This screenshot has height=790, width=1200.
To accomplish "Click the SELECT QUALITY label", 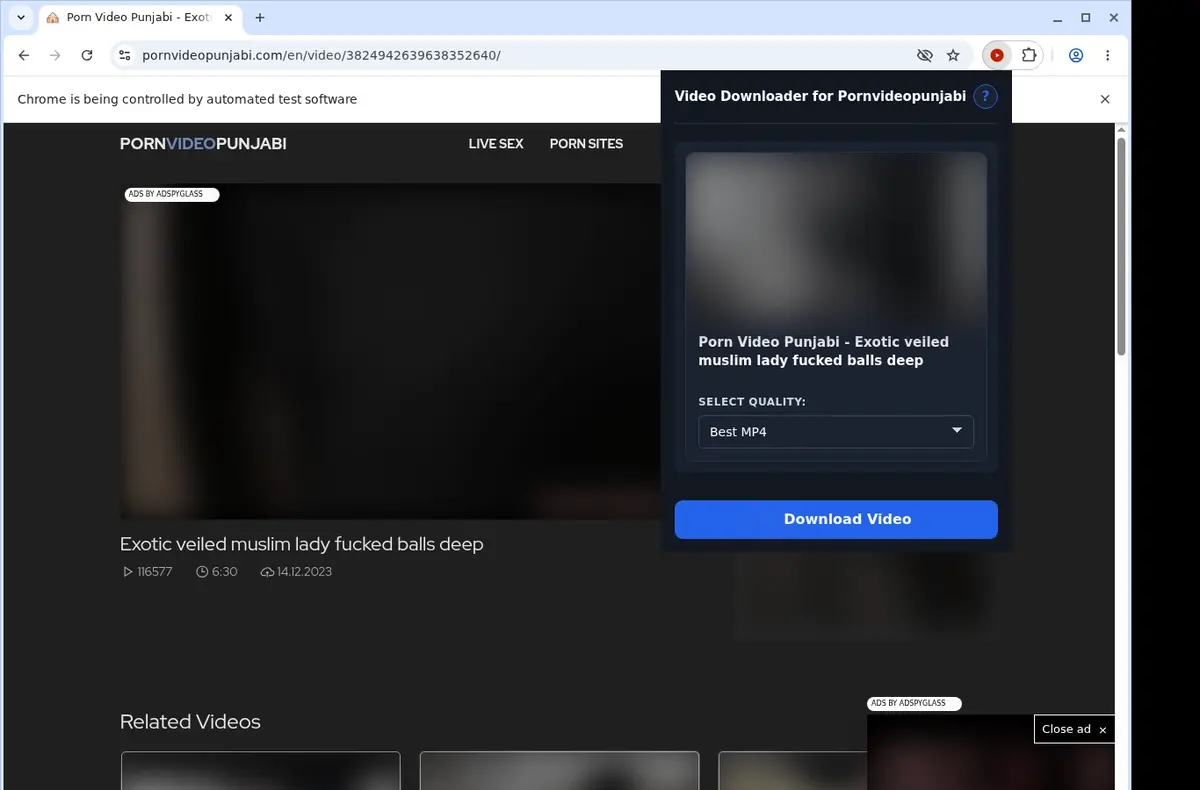I will point(752,402).
